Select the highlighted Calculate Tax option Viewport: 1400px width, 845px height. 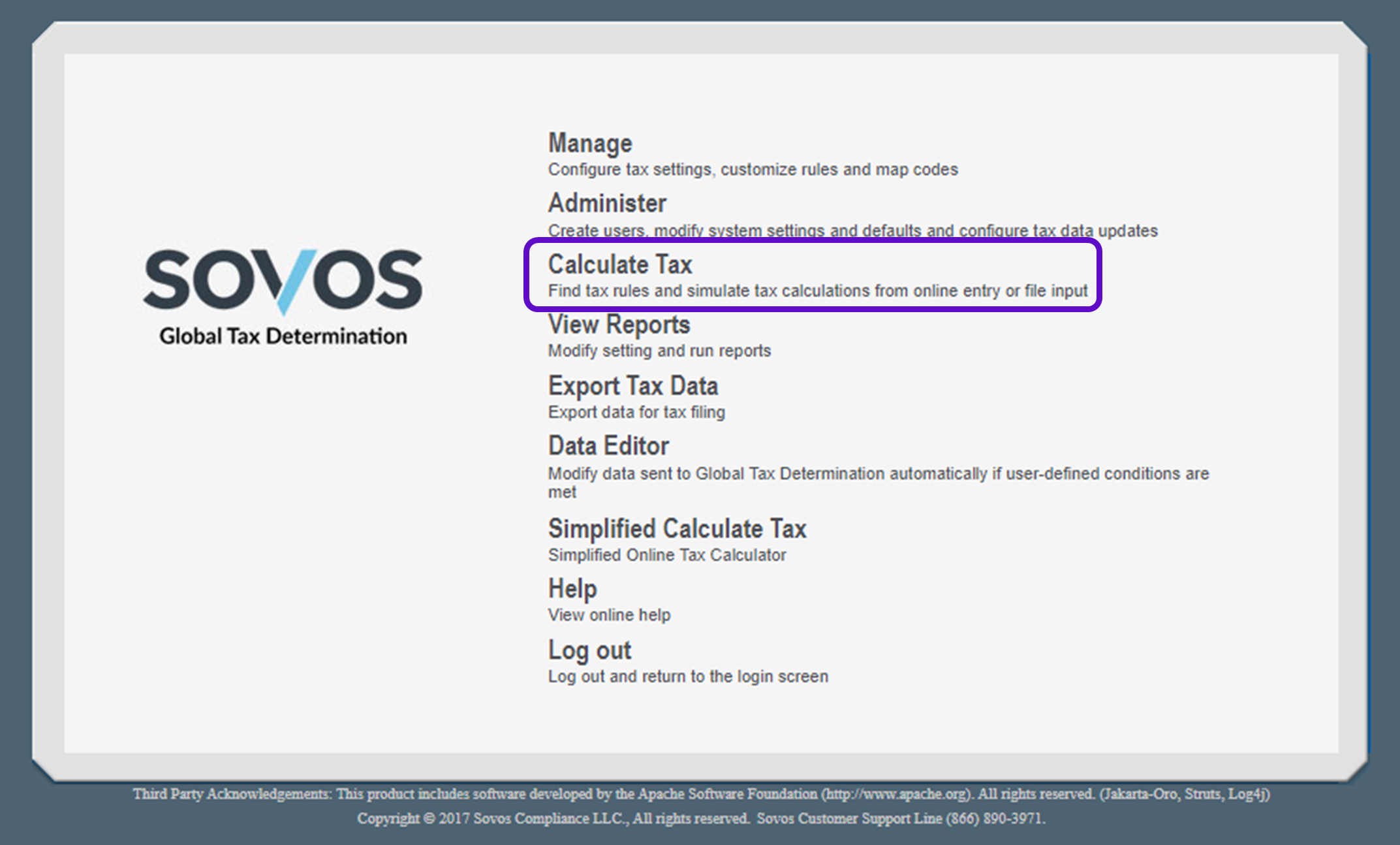click(620, 264)
